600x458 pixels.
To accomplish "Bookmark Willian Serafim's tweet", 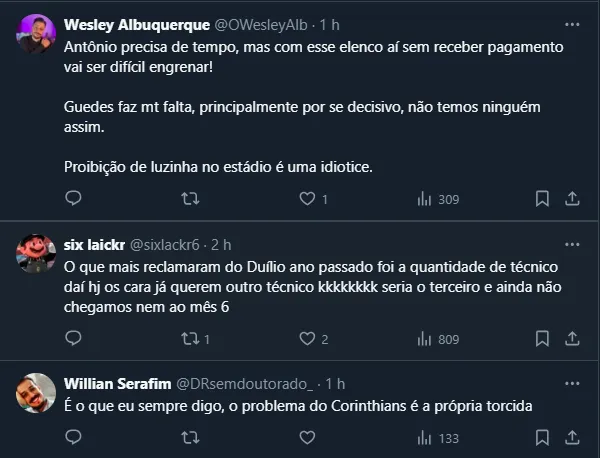I will tap(542, 438).
